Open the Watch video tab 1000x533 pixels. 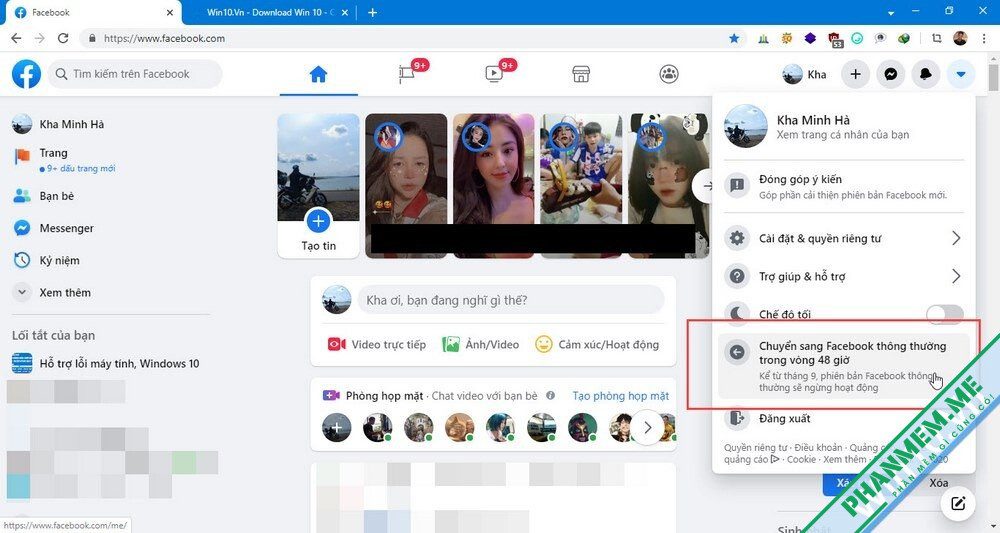pyautogui.click(x=494, y=75)
